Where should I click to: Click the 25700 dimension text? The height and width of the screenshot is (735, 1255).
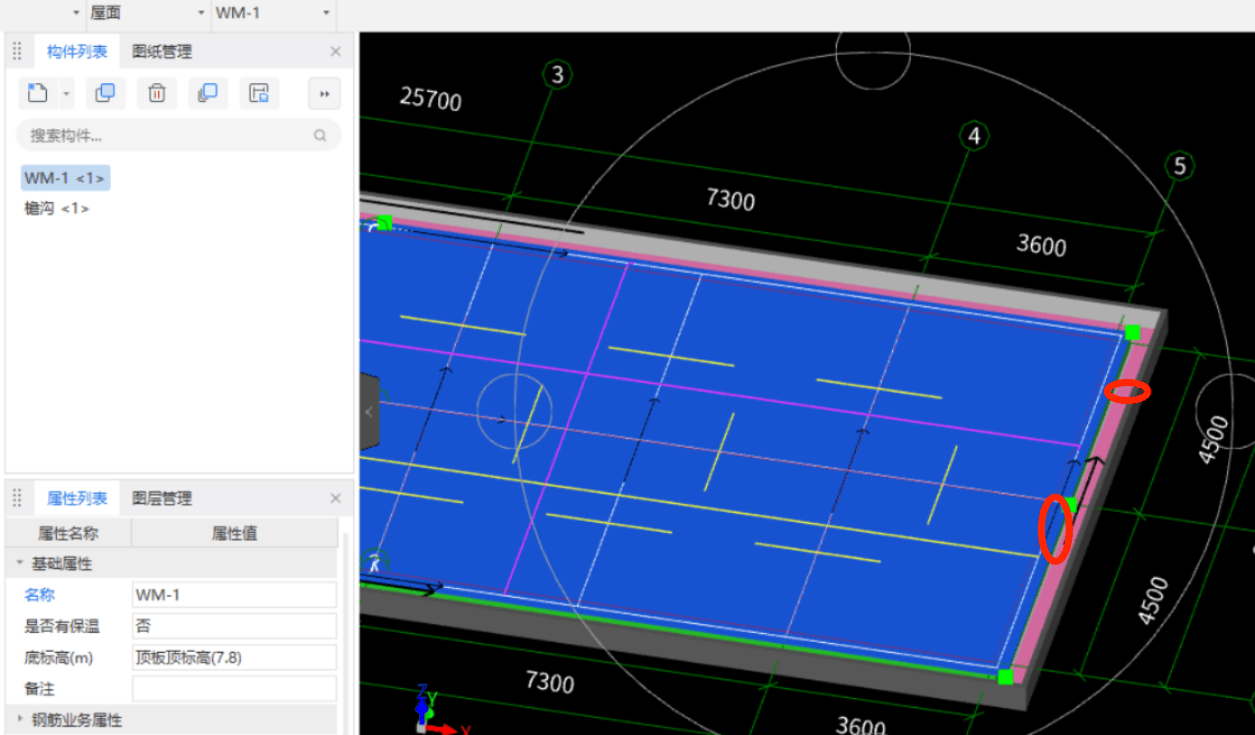(431, 98)
